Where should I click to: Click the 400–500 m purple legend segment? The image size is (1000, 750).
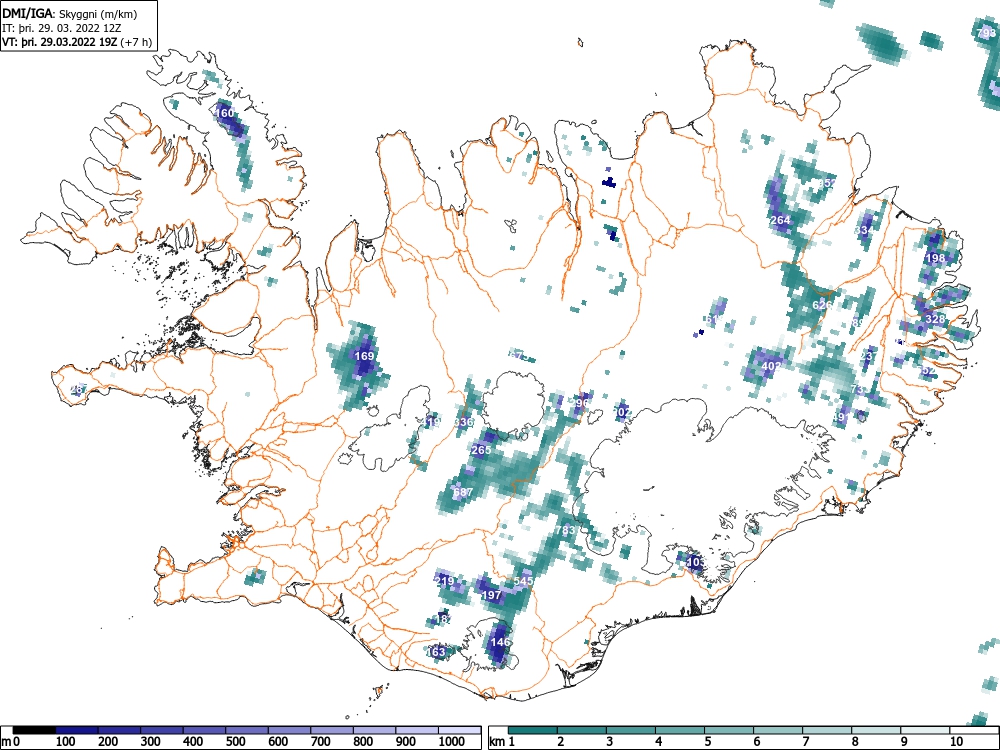[205, 730]
